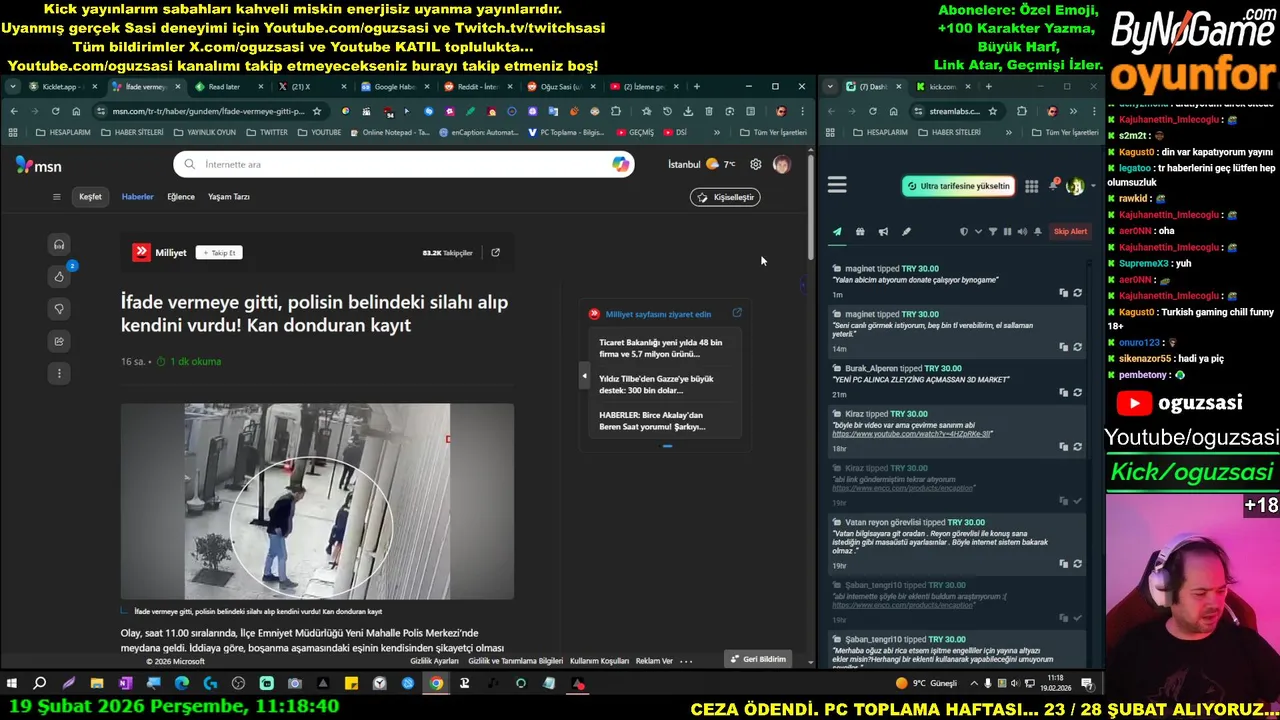Viewport: 1280px width, 720px height.
Task: Click the like icon with badge 2
Action: 59,276
